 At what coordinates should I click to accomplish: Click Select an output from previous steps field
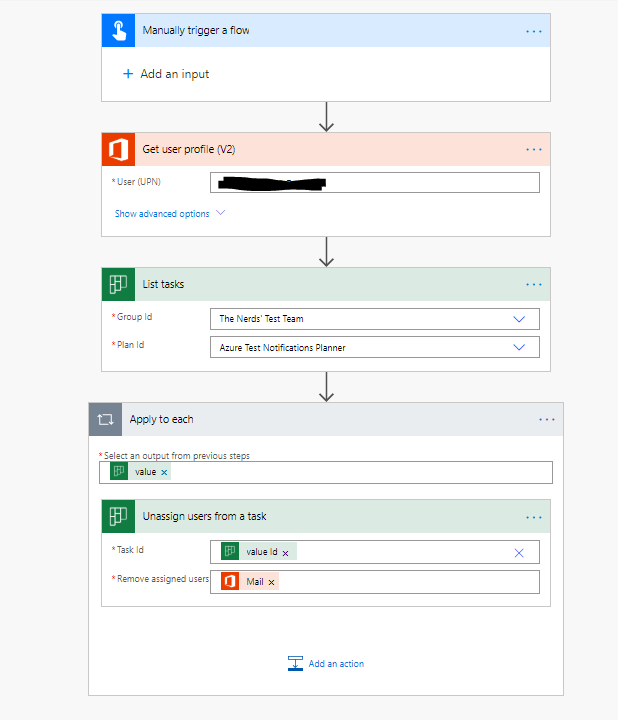tap(326, 472)
